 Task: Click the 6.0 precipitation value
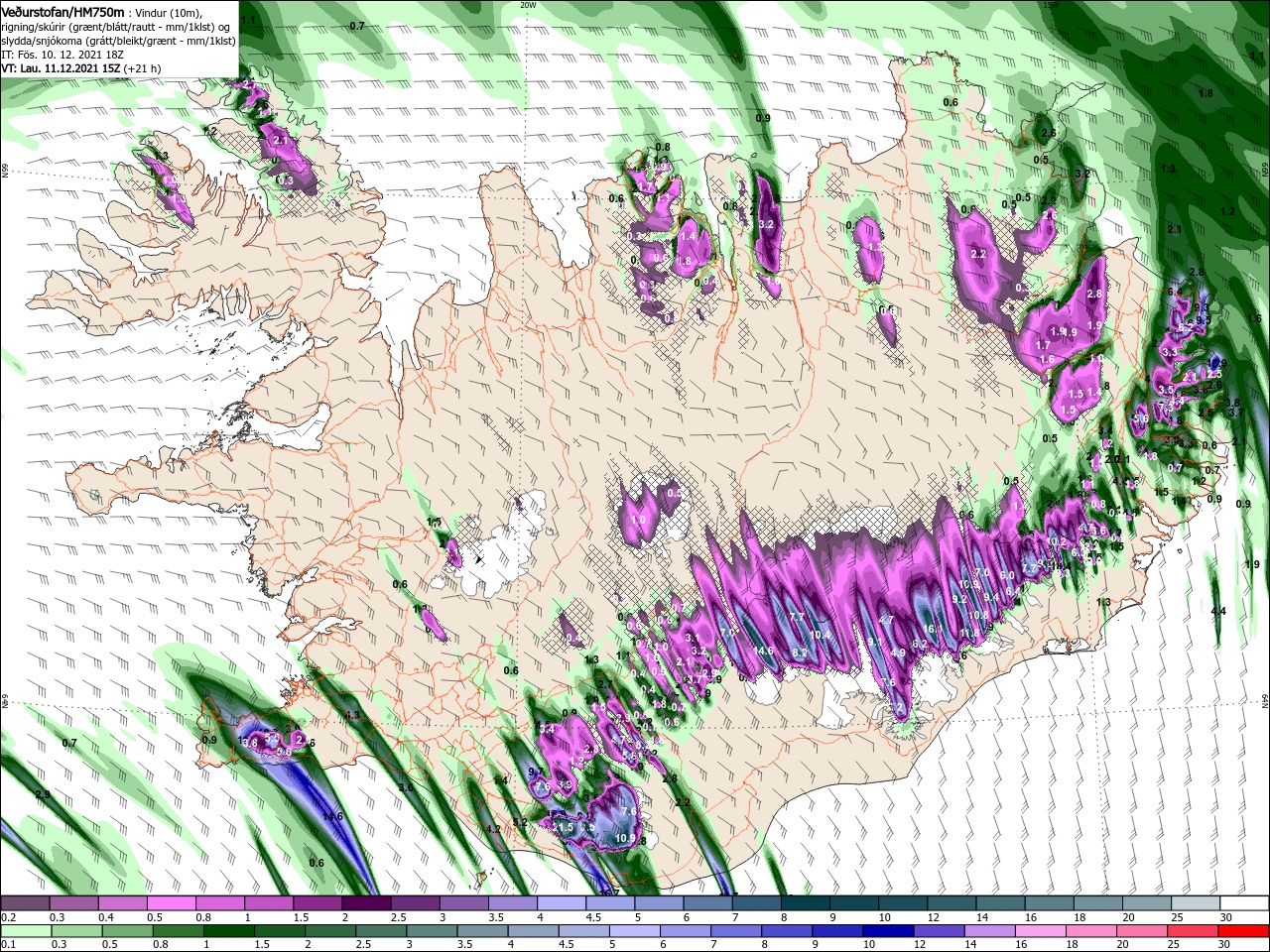(x=1007, y=575)
